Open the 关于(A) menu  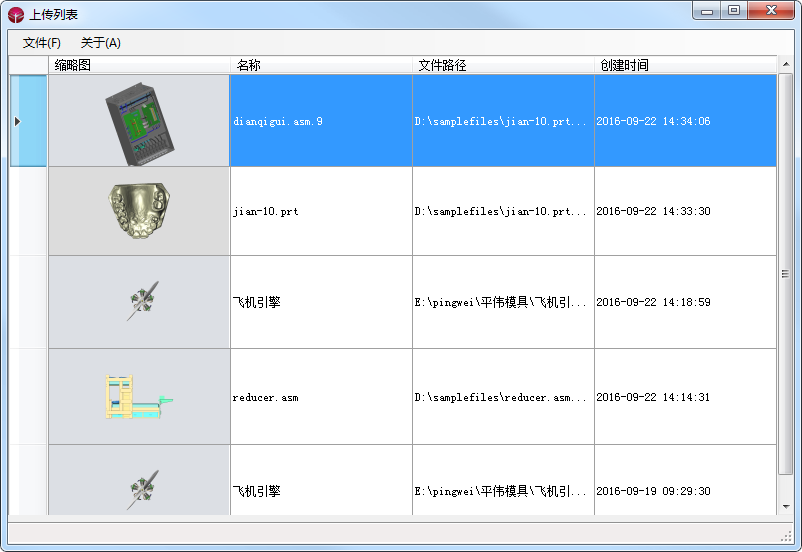tap(100, 43)
